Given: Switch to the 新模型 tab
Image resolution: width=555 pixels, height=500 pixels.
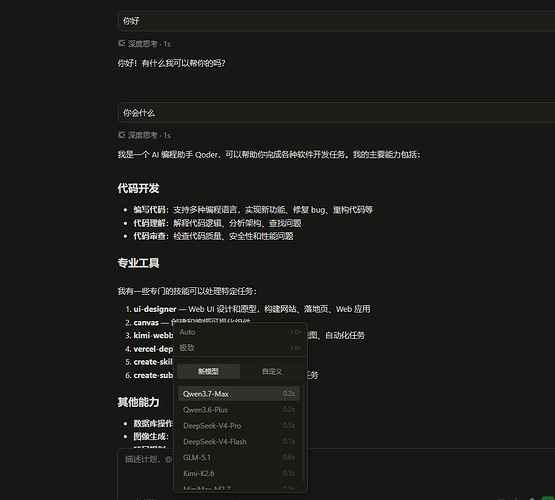Looking at the screenshot, I should (x=208, y=372).
